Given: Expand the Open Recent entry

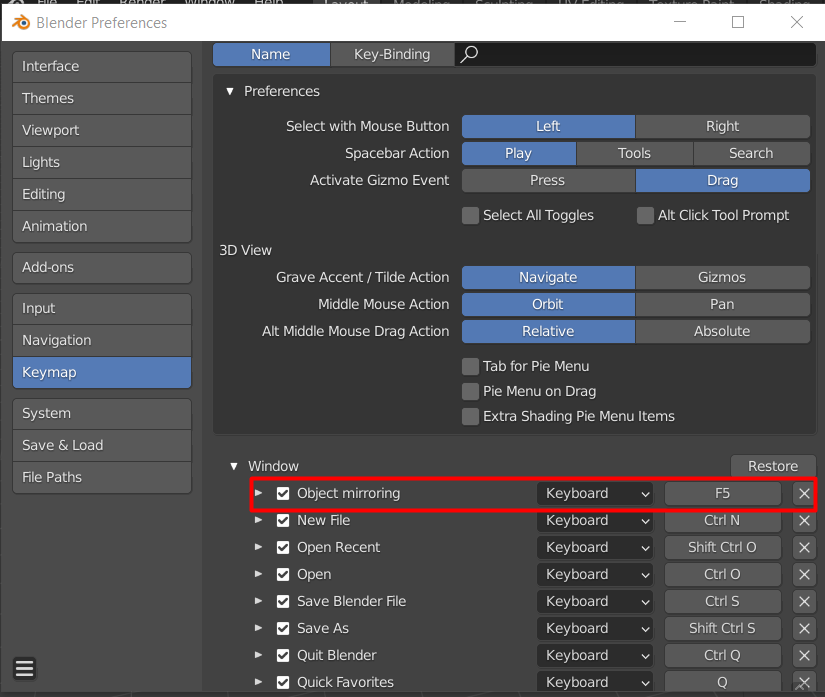Looking at the screenshot, I should point(258,547).
